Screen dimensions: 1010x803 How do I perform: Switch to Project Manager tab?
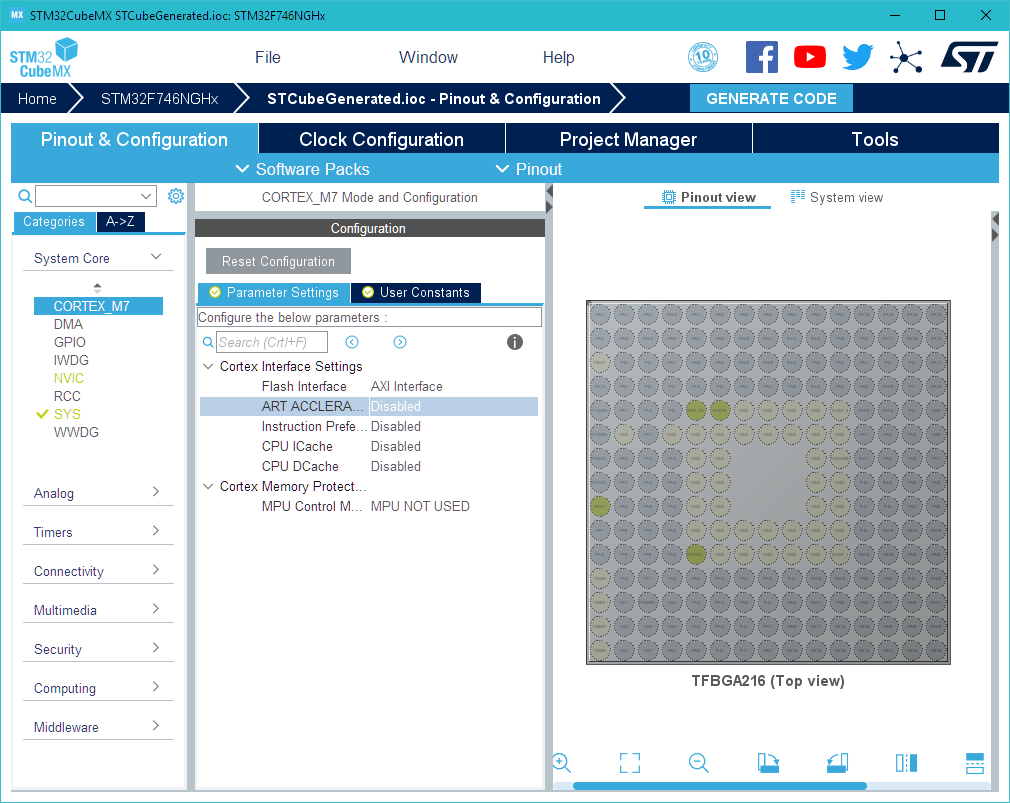628,139
